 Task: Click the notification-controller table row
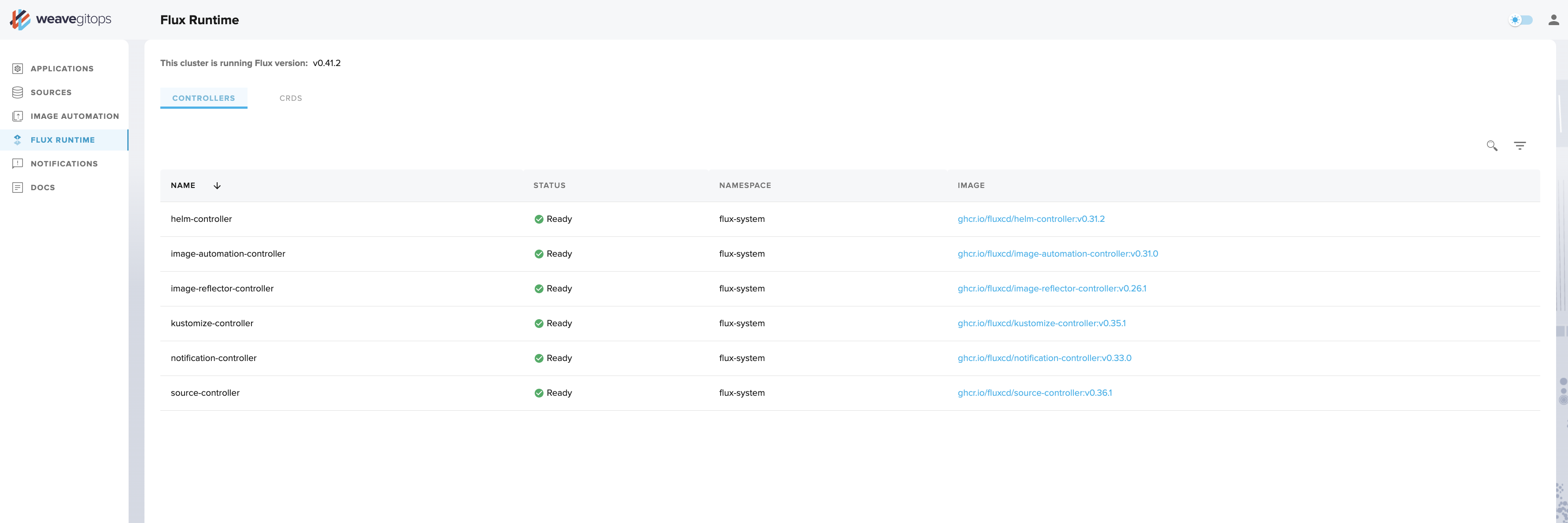point(214,358)
